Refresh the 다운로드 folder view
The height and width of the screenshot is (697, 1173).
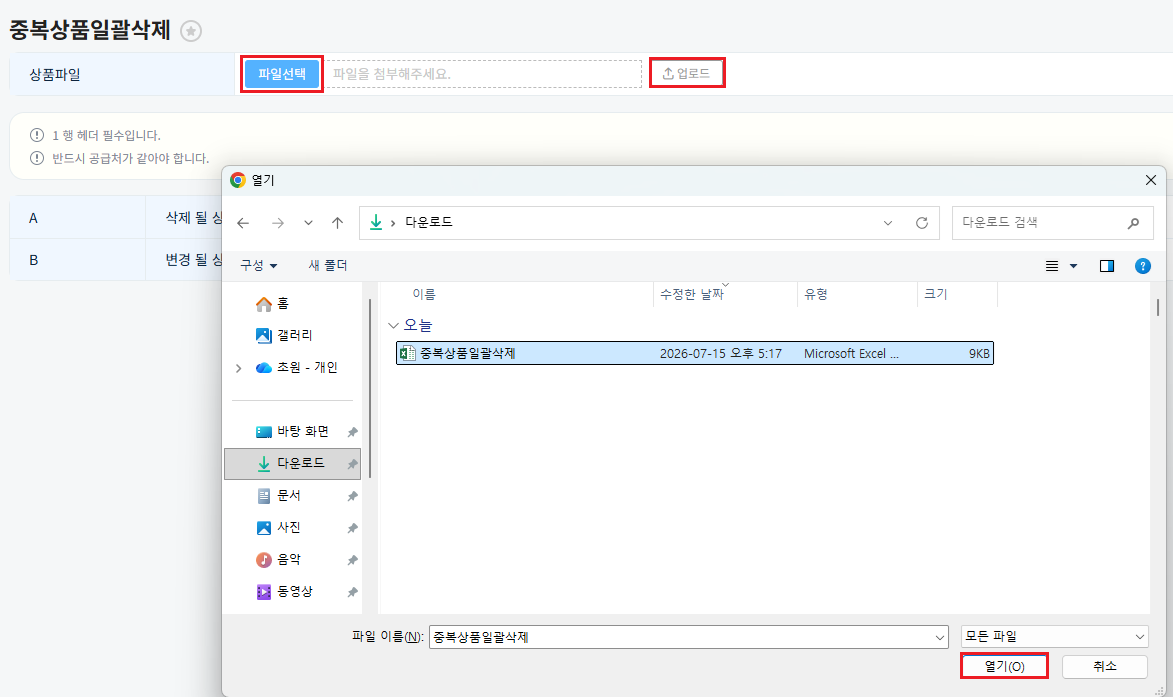pyautogui.click(x=922, y=223)
